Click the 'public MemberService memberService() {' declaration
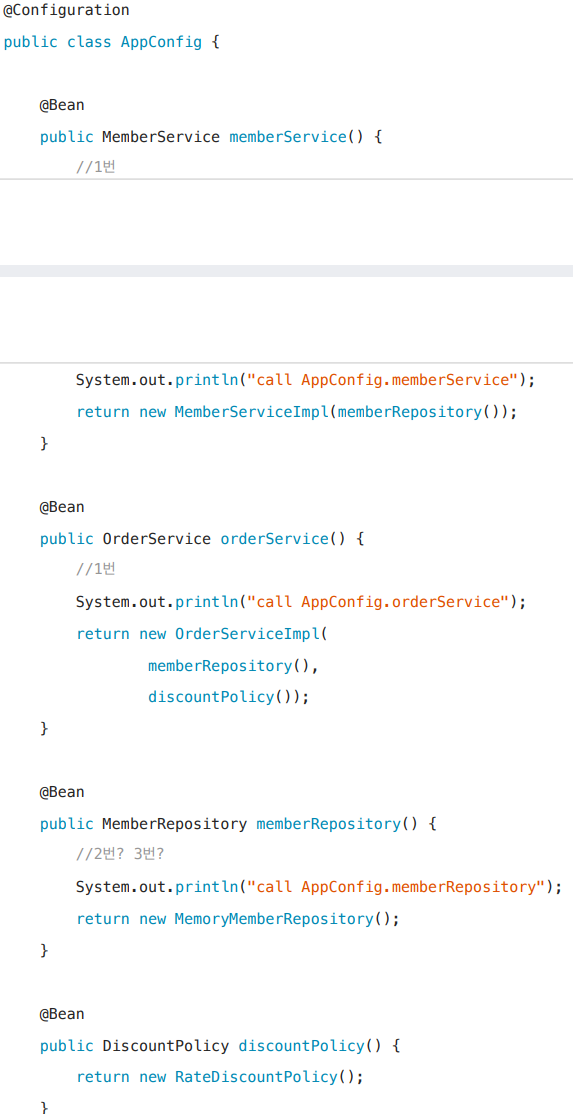This screenshot has height=1114, width=573. pyautogui.click(x=211, y=136)
